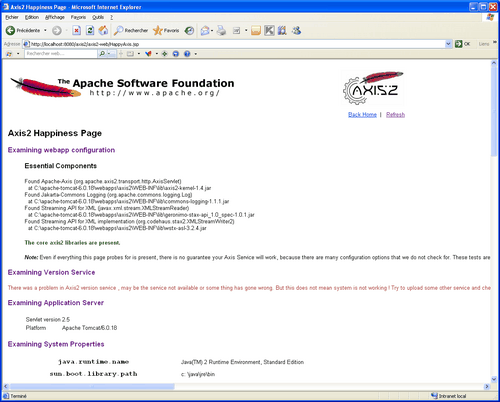The image size is (500, 402).
Task: Follow the Back Home link
Action: pos(362,115)
